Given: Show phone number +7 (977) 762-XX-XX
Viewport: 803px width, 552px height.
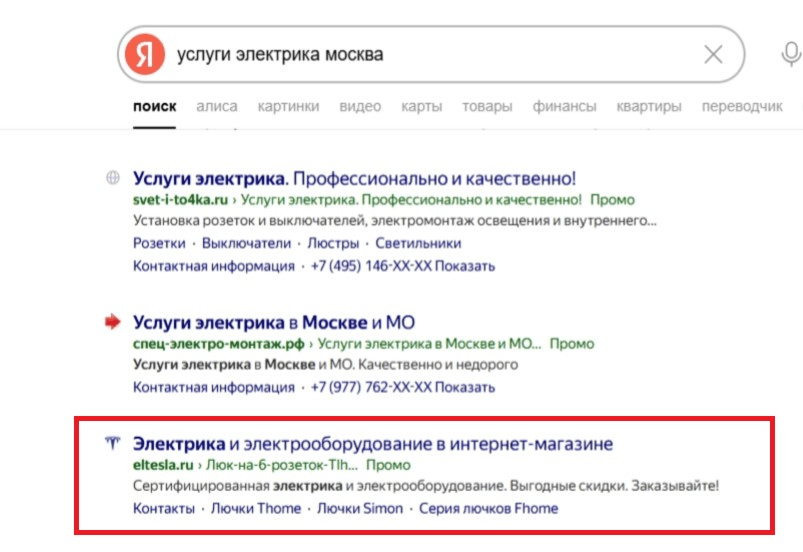Looking at the screenshot, I should pos(403,387).
